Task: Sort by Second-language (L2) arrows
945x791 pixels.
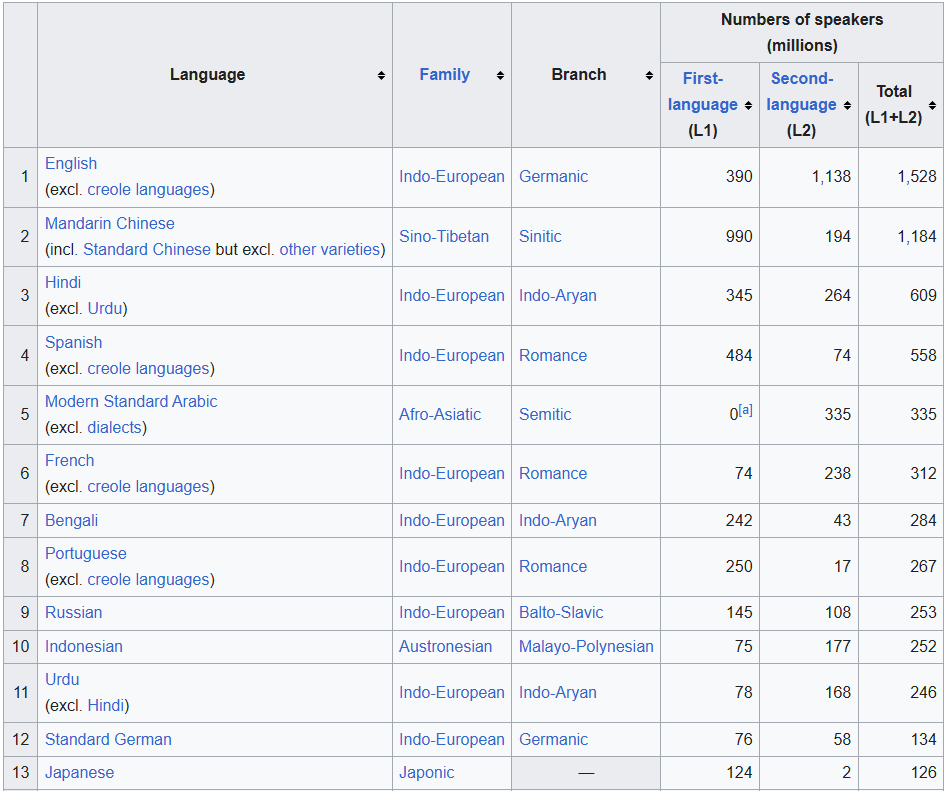Action: click(847, 106)
